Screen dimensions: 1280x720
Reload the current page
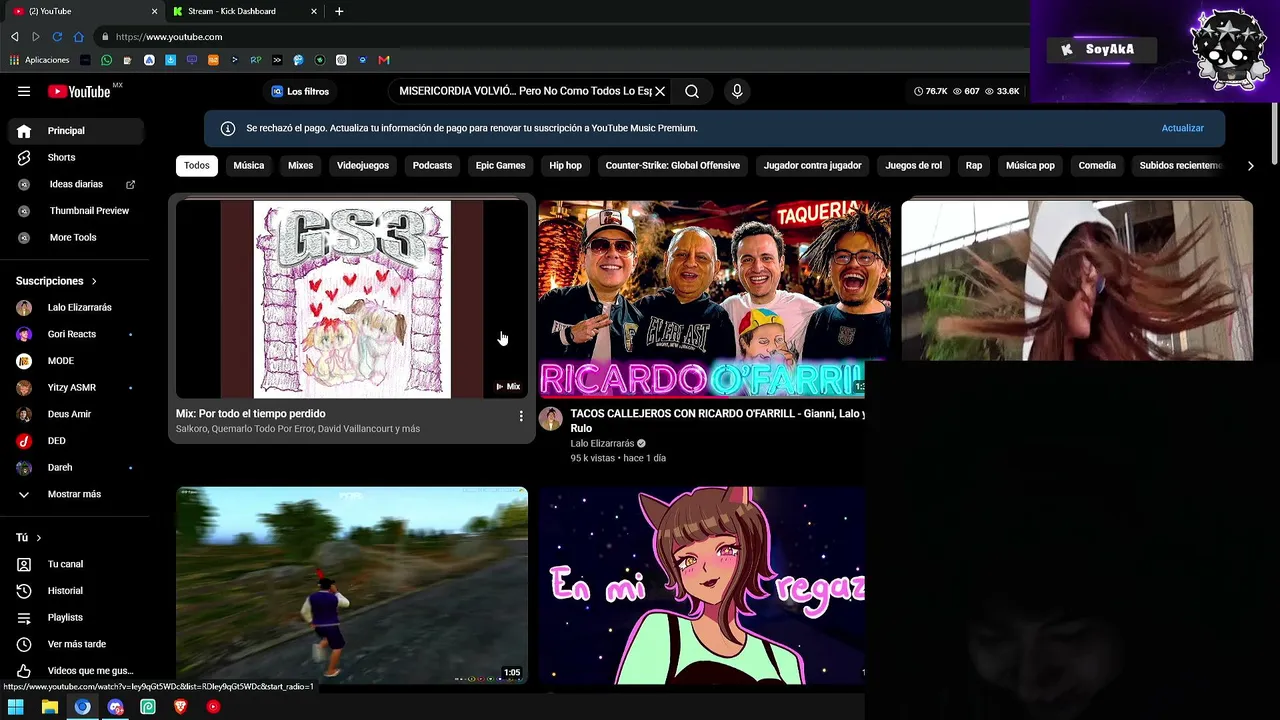(57, 37)
